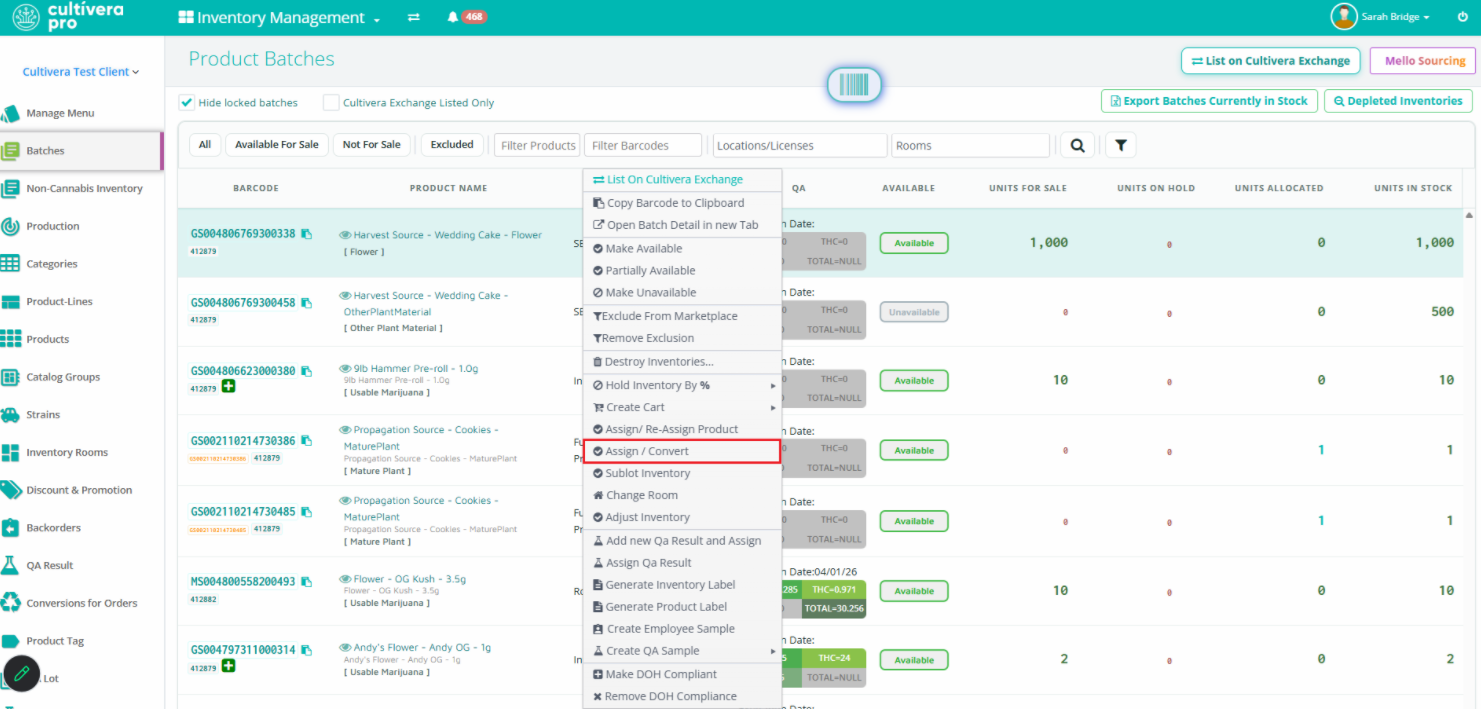Uncheck Hide locked batches checkbox
Viewport: 1481px width, 709px height.
tap(186, 102)
